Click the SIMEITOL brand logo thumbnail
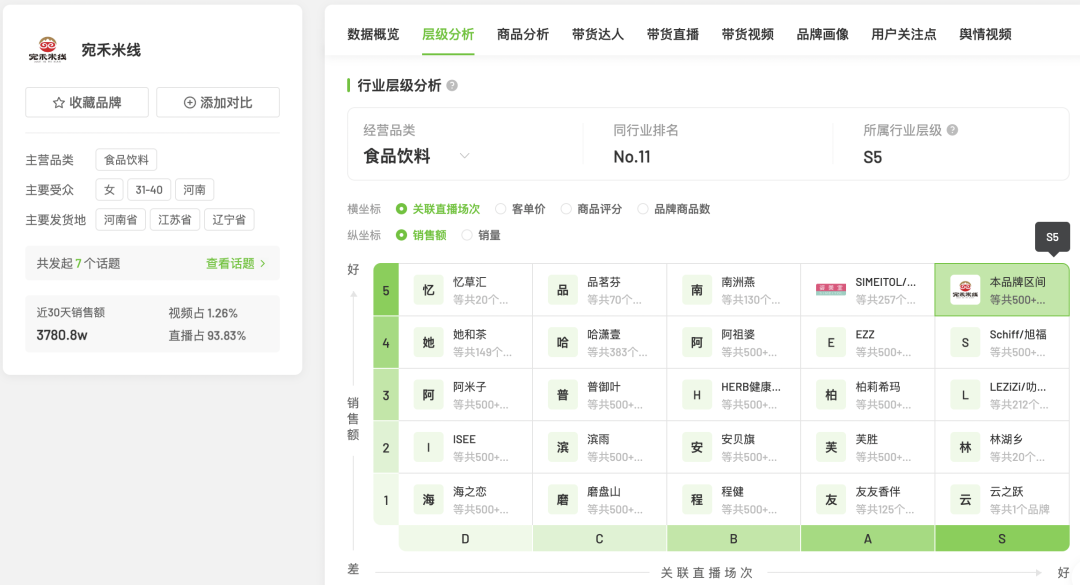Image resolution: width=1080 pixels, height=585 pixels. tap(831, 290)
